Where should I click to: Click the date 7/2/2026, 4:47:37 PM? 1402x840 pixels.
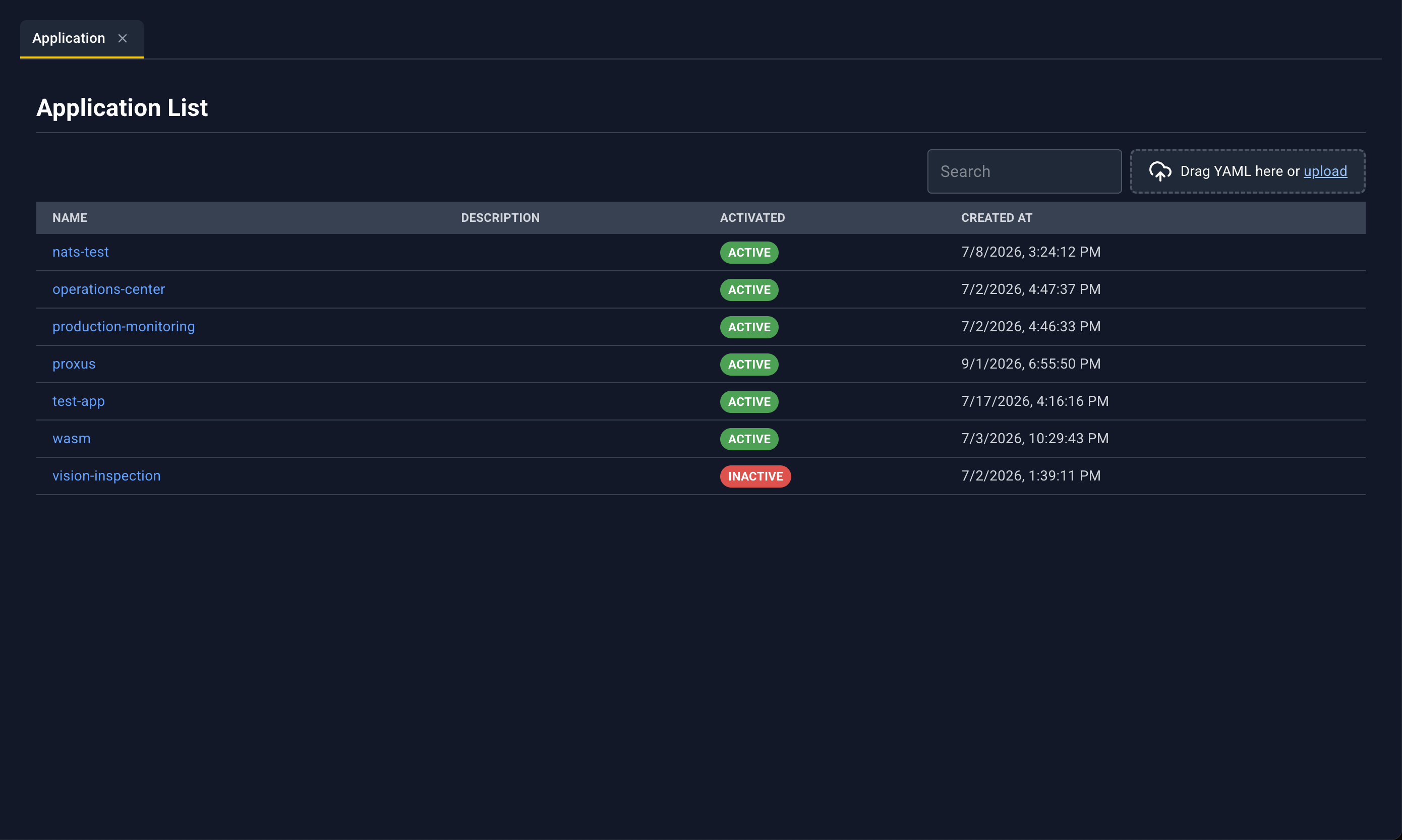1031,289
